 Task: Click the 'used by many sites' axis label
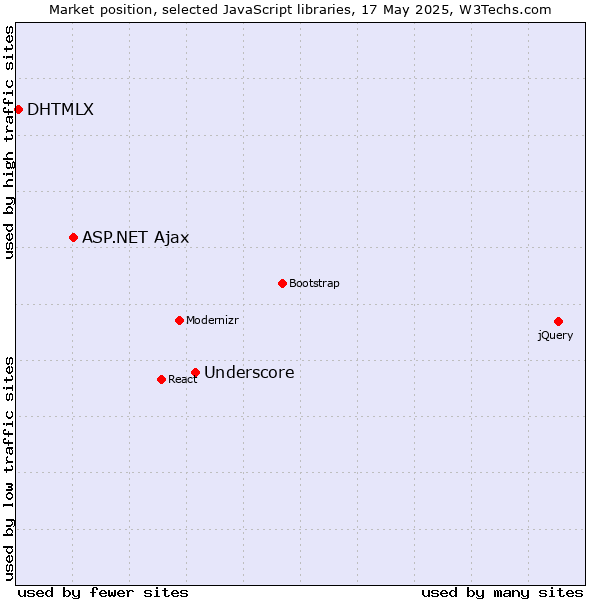[502, 593]
